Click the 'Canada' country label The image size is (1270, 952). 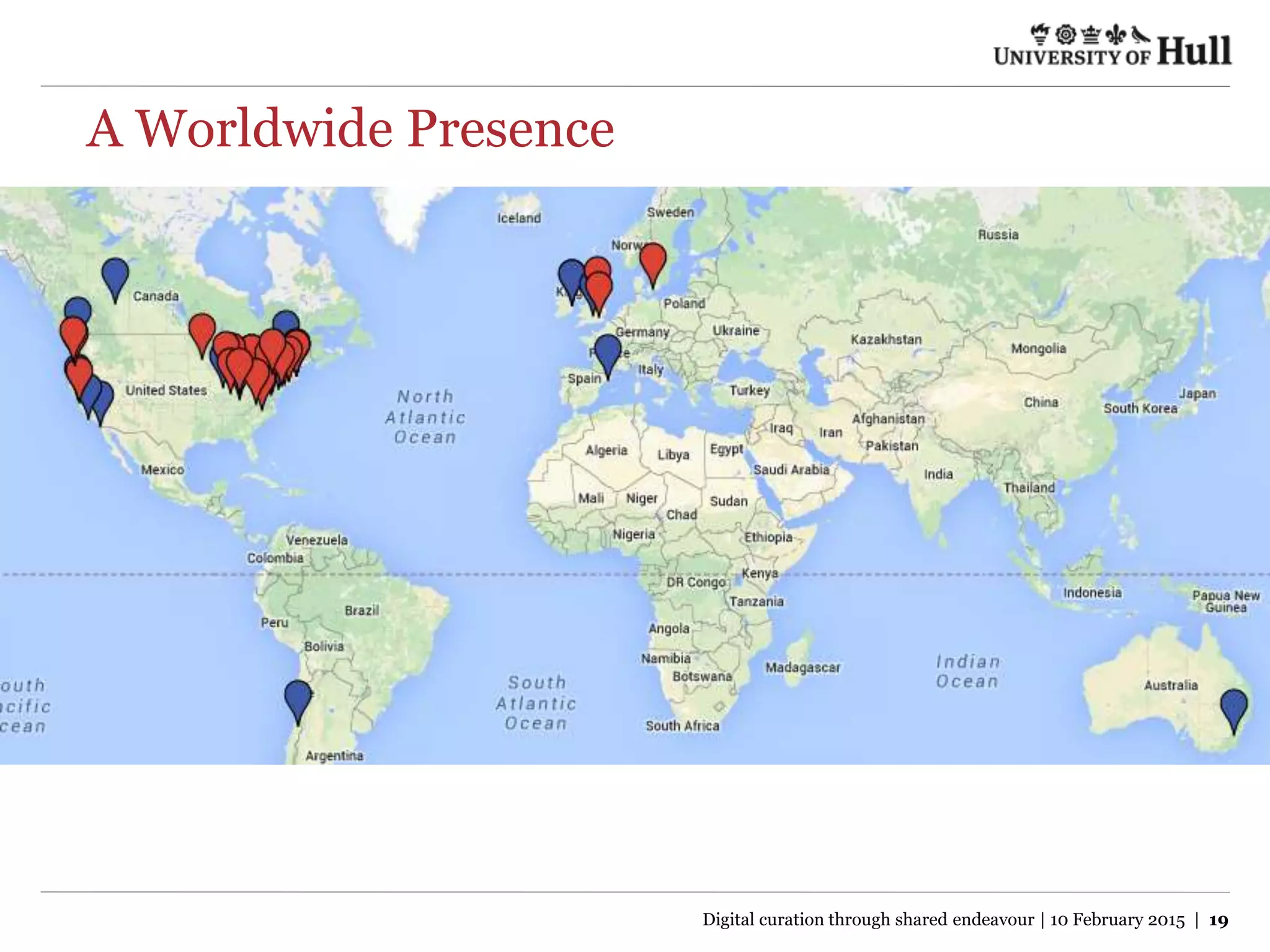(156, 296)
